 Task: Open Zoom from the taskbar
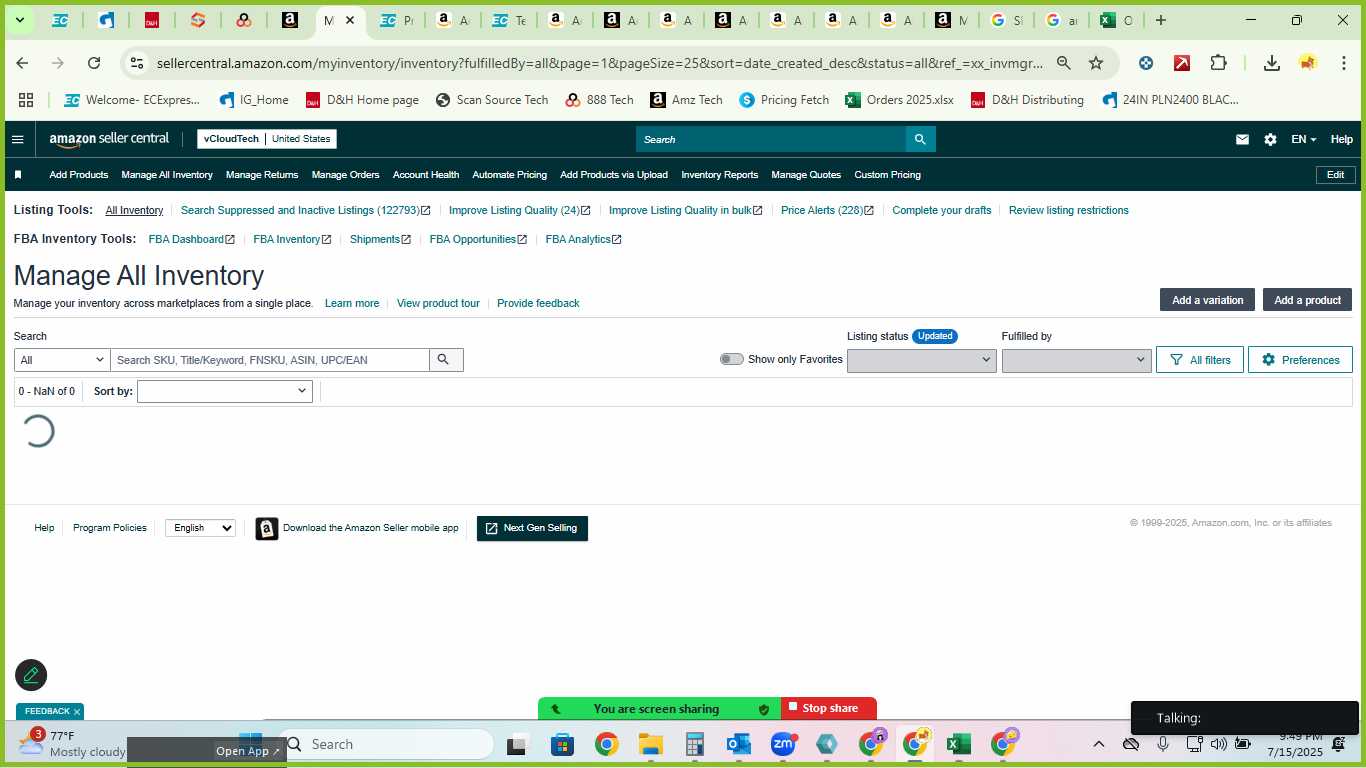click(783, 744)
